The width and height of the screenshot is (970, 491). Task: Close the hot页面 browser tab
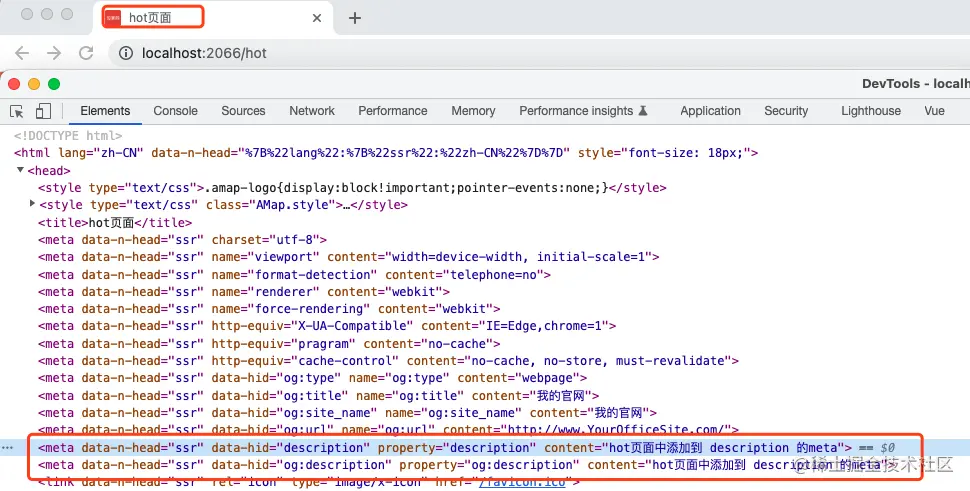(317, 18)
